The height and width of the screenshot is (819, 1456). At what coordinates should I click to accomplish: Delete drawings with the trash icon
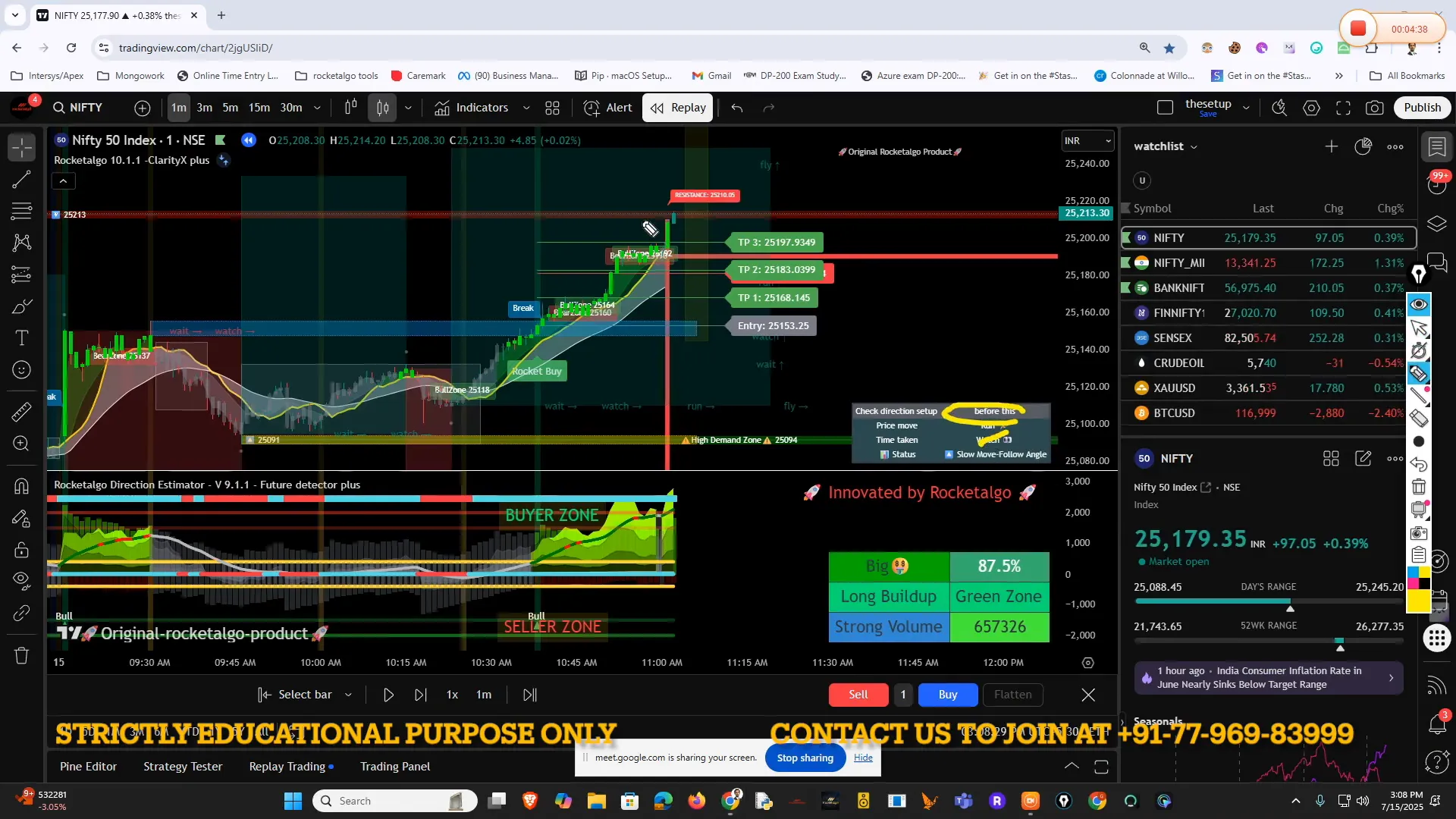tap(22, 655)
